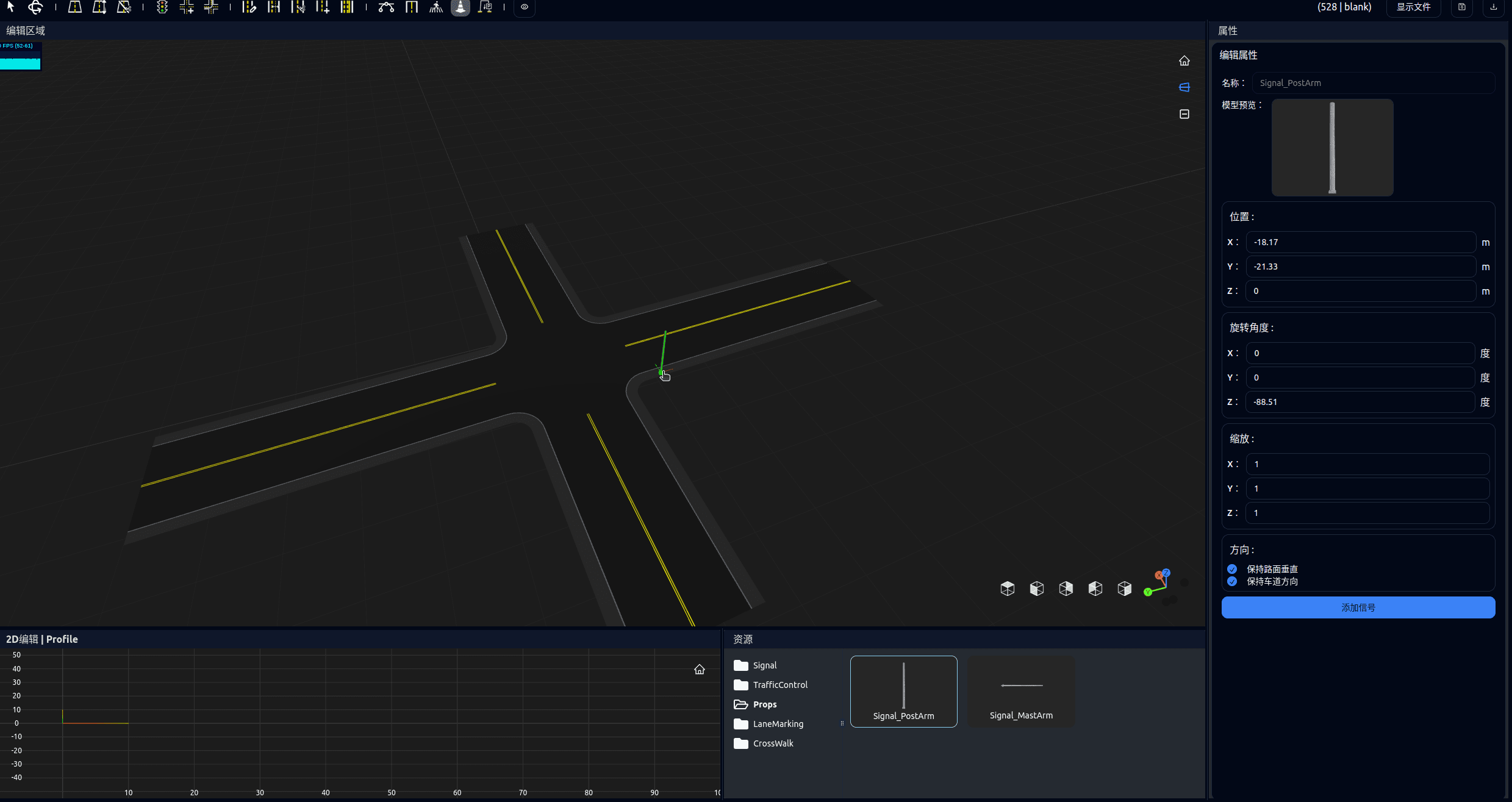Screen dimensions: 1512x802
Task: Toggle 保持车道方向 checkbox
Action: 1232,581
